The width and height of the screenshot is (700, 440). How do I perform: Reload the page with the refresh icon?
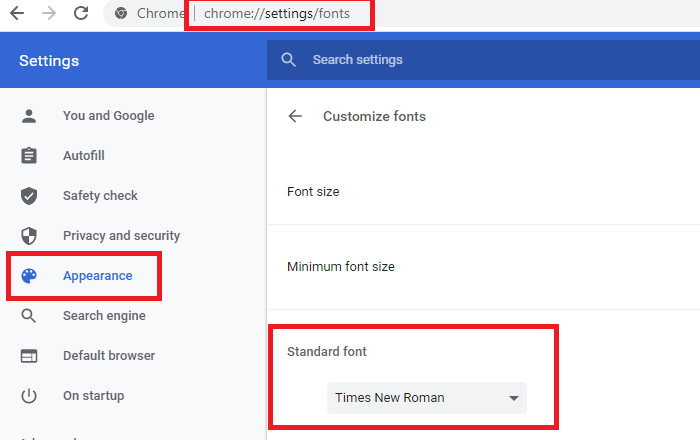pos(81,14)
